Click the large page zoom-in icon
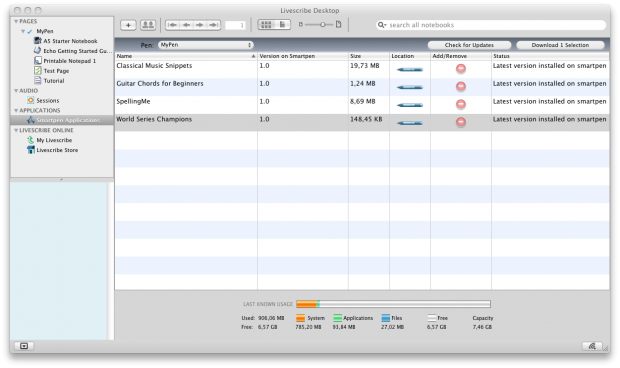The image size is (620, 368). (338, 25)
